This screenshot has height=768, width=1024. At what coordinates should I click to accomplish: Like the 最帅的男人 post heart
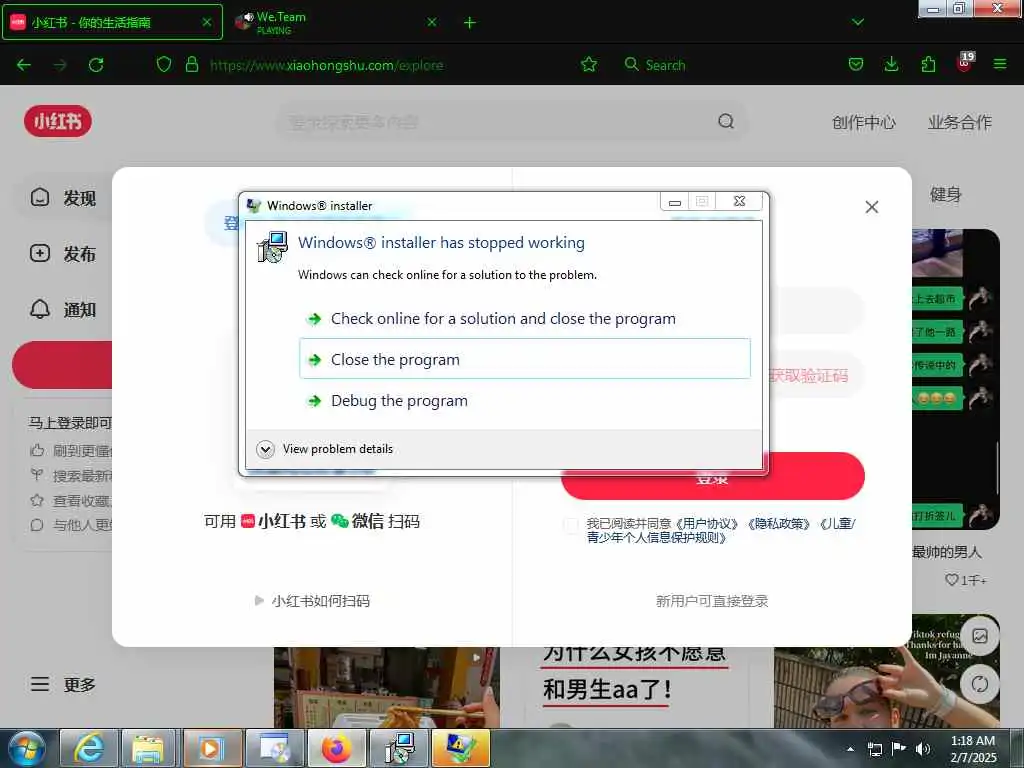952,579
